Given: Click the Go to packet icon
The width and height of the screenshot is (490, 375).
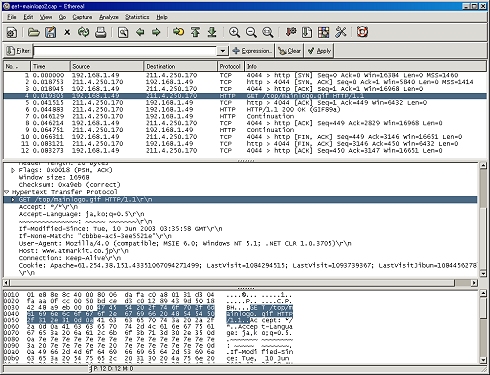Looking at the screenshot, I should [178, 32].
